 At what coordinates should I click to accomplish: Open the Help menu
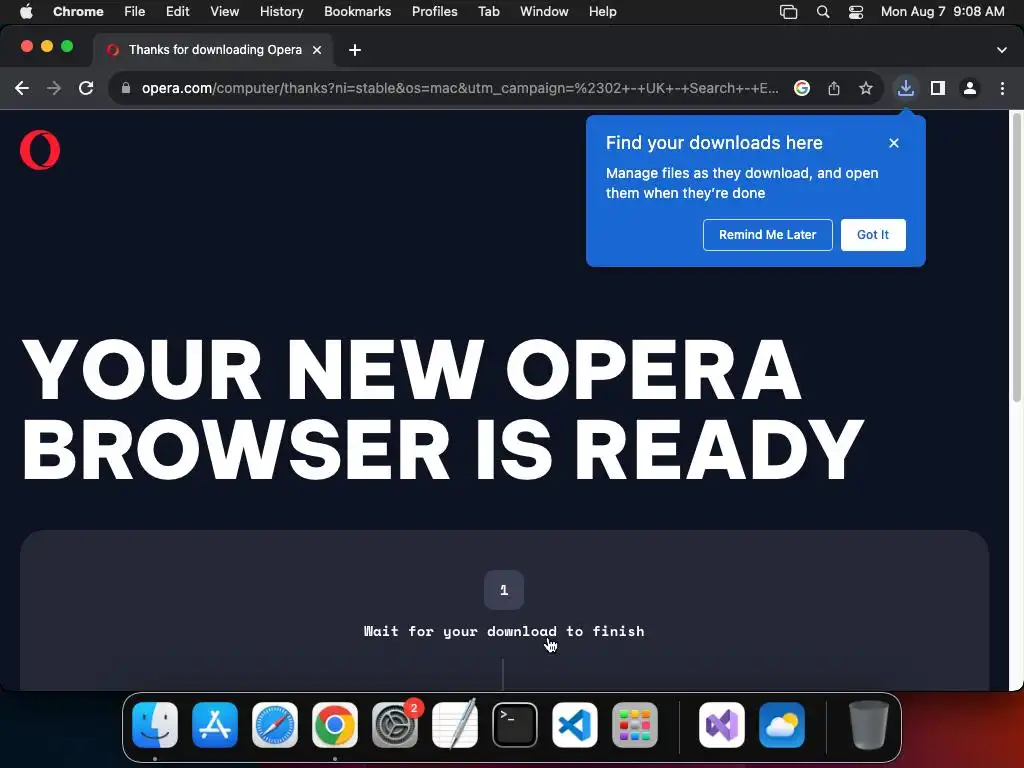click(x=602, y=12)
